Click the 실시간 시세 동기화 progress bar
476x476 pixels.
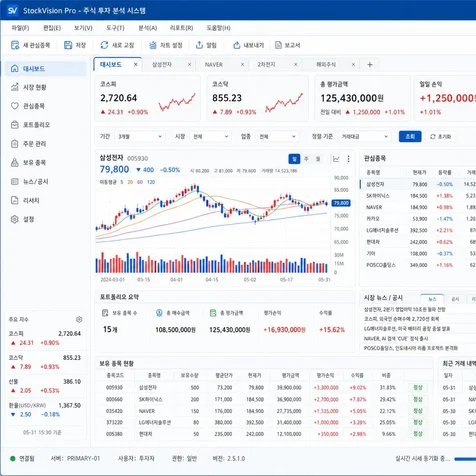click(x=465, y=459)
